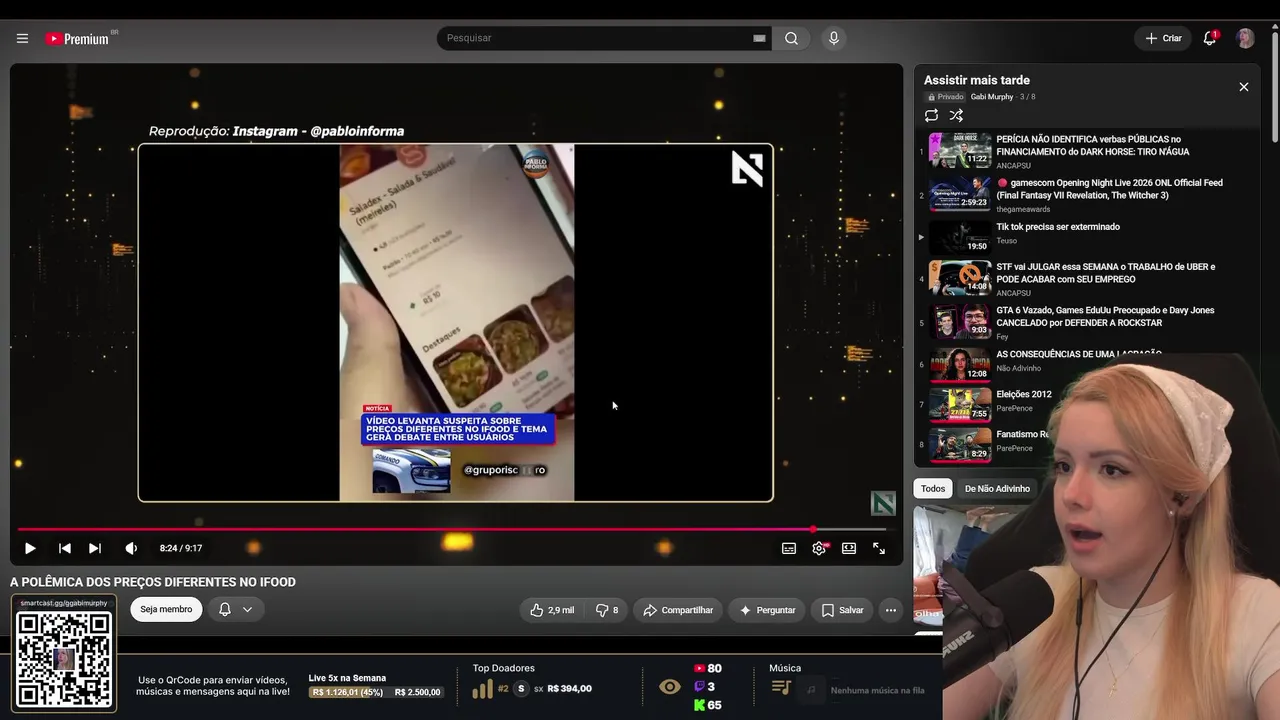
Task: Click the search magnifier button
Action: pos(791,38)
